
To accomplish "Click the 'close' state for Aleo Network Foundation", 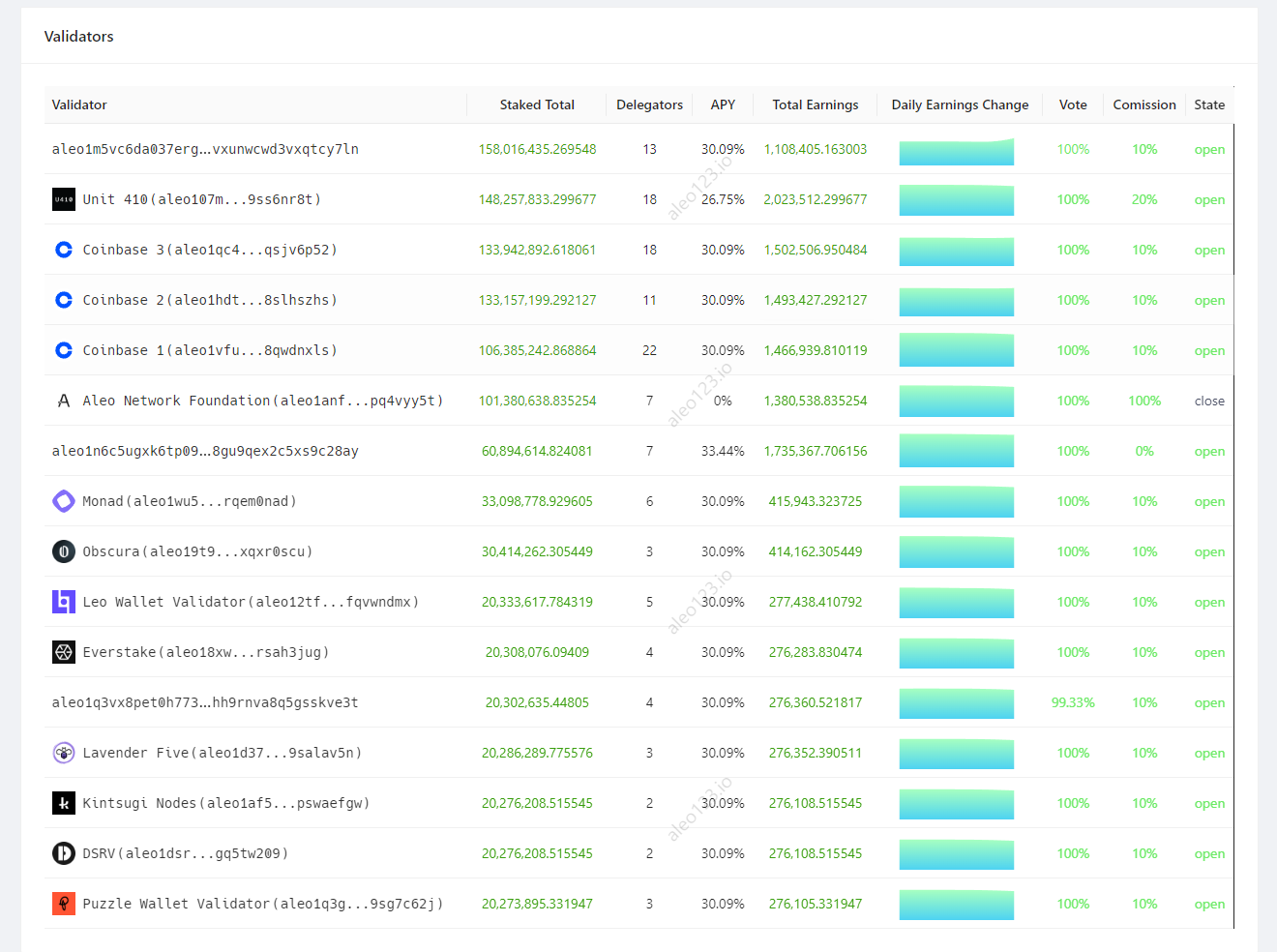I will [1209, 401].
